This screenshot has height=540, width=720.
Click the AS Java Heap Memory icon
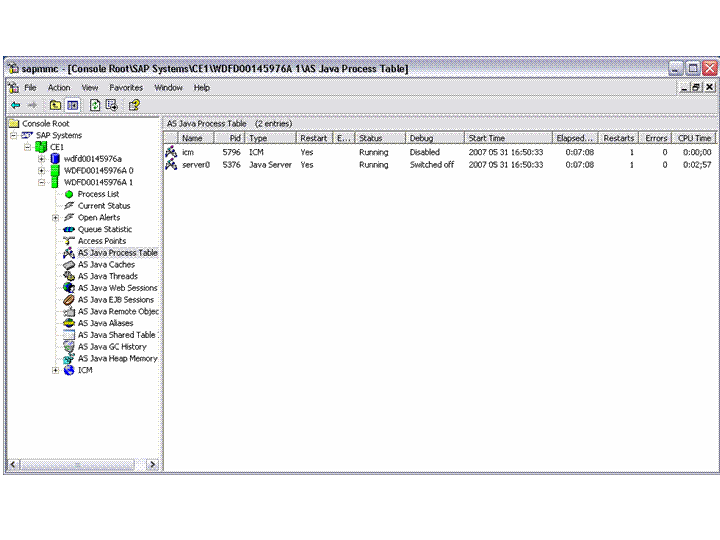(x=69, y=359)
